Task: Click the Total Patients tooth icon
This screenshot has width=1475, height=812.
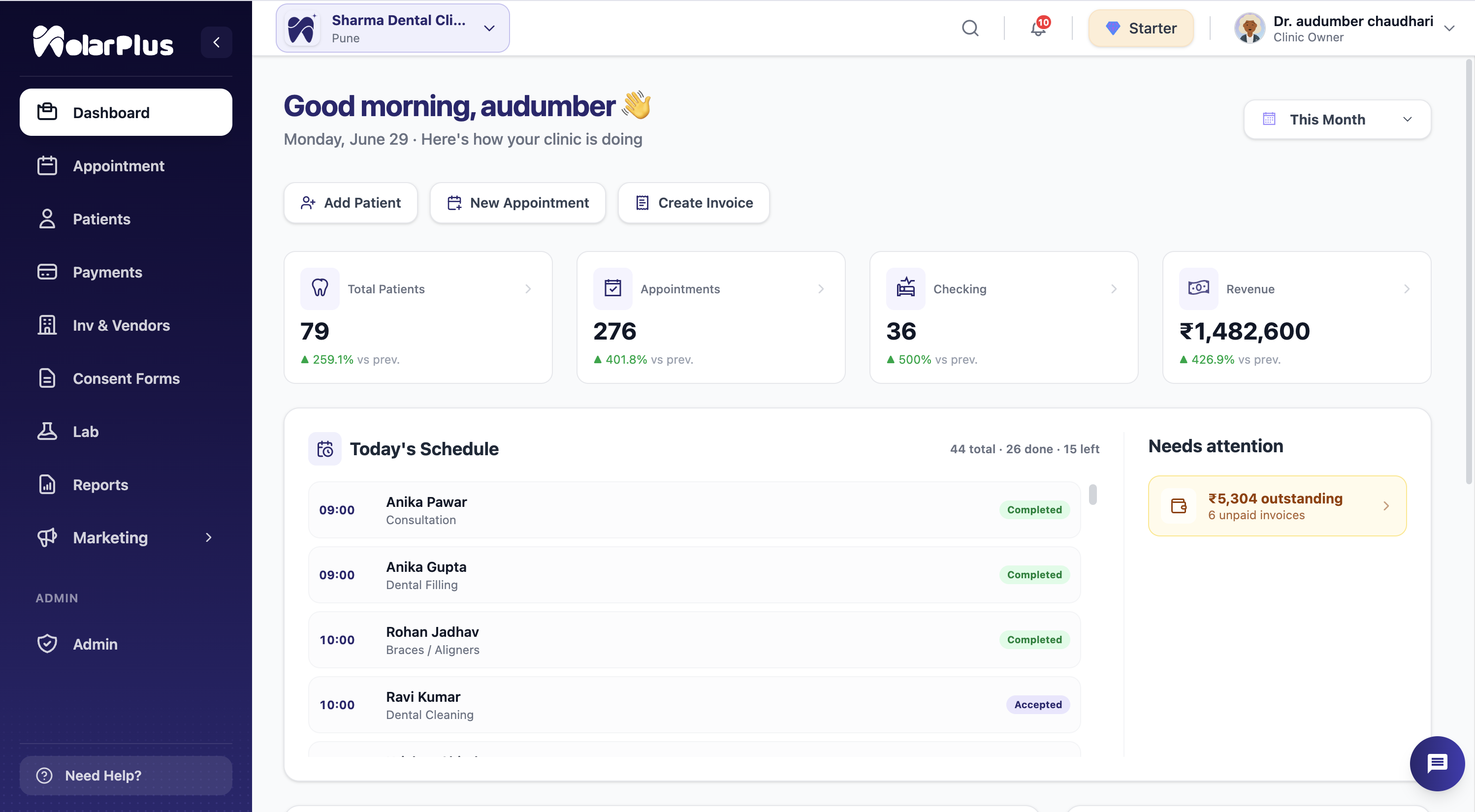Action: (320, 288)
